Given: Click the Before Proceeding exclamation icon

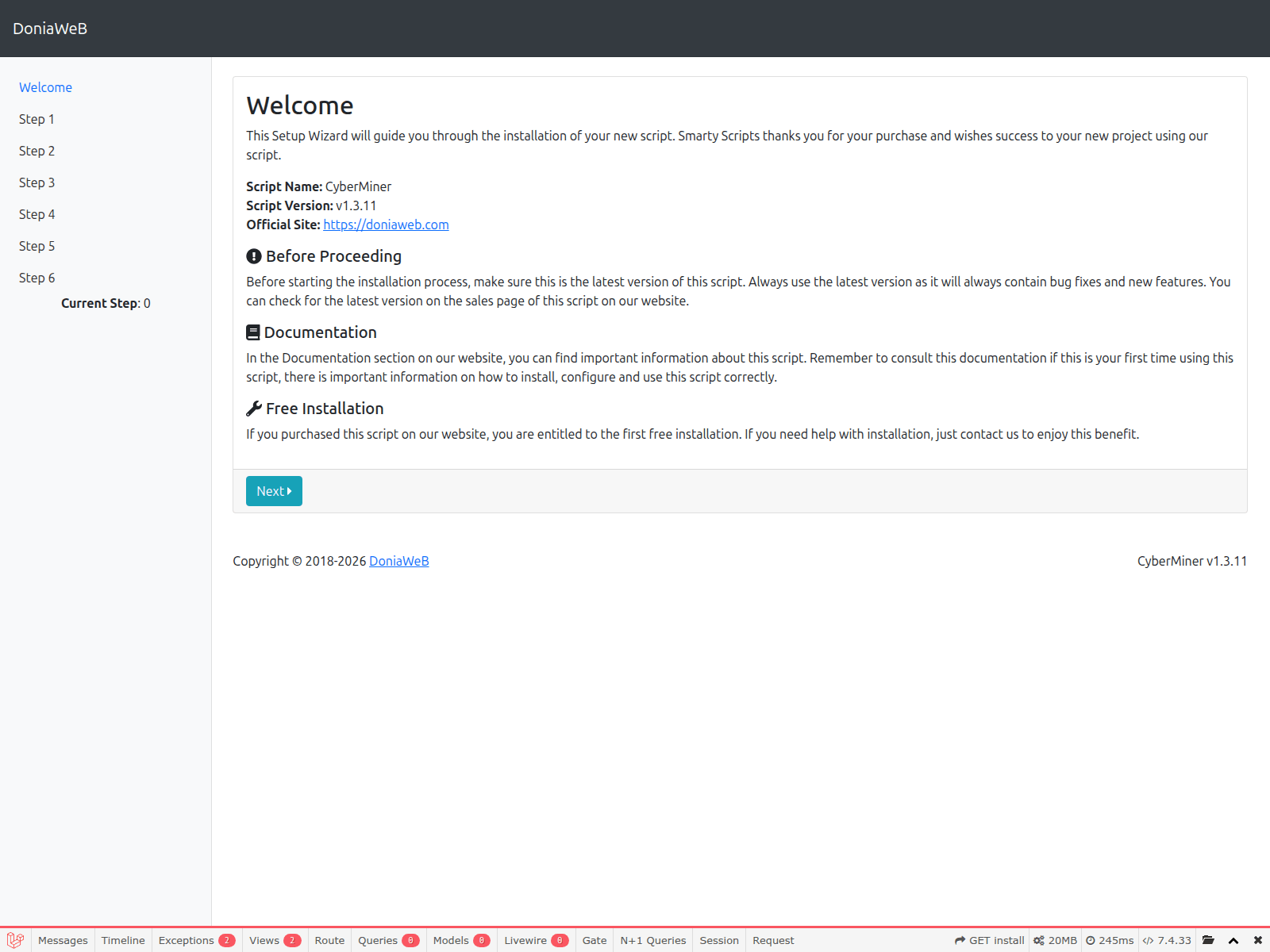Looking at the screenshot, I should tap(254, 256).
